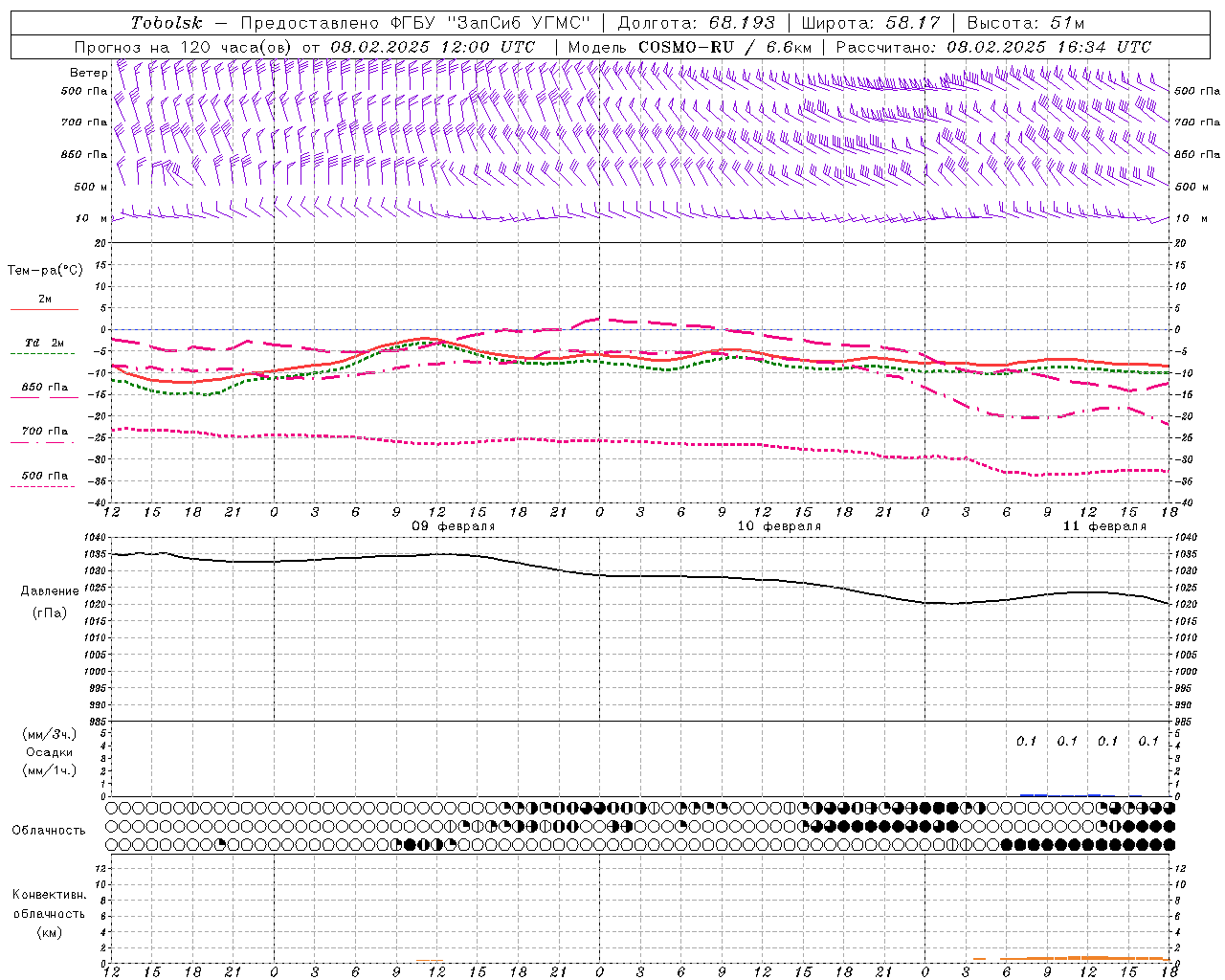Click the (мм/3ч.) precipitation unit label
This screenshot has width=1225, height=980.
[50, 735]
